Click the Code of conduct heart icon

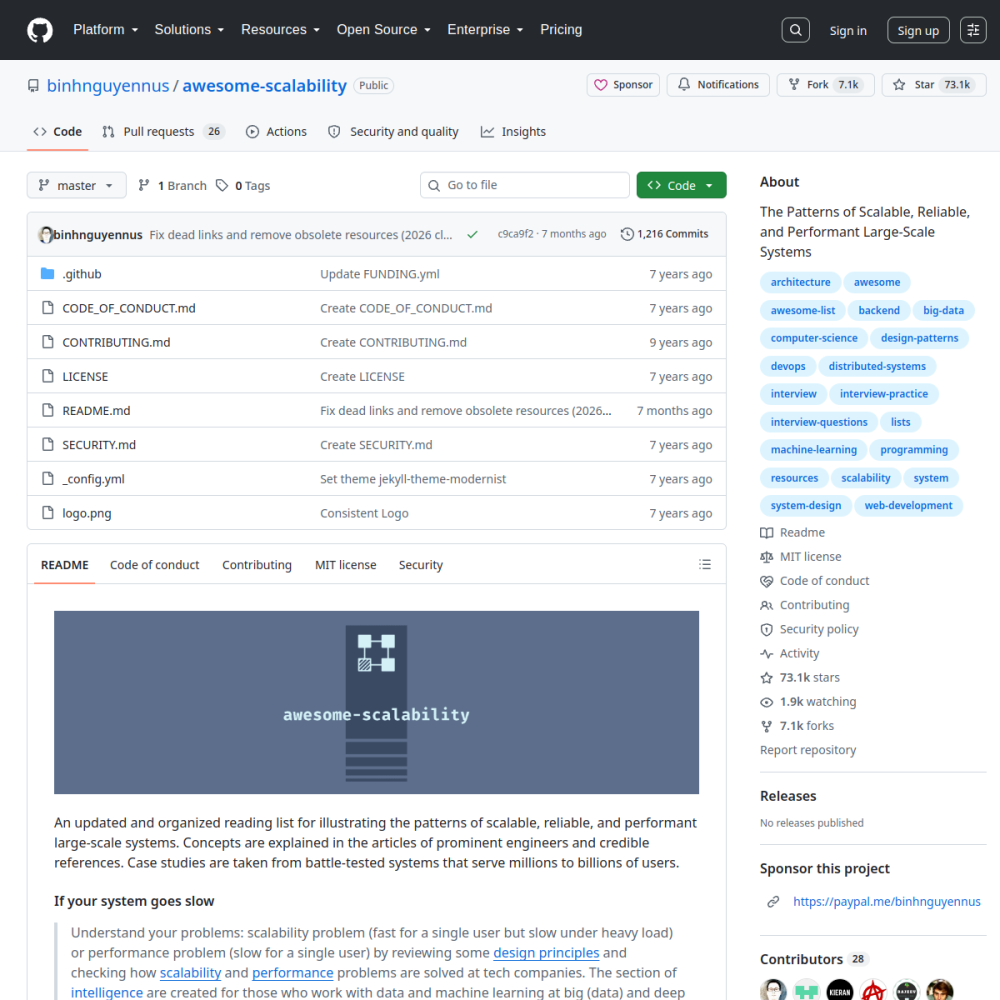(x=767, y=582)
